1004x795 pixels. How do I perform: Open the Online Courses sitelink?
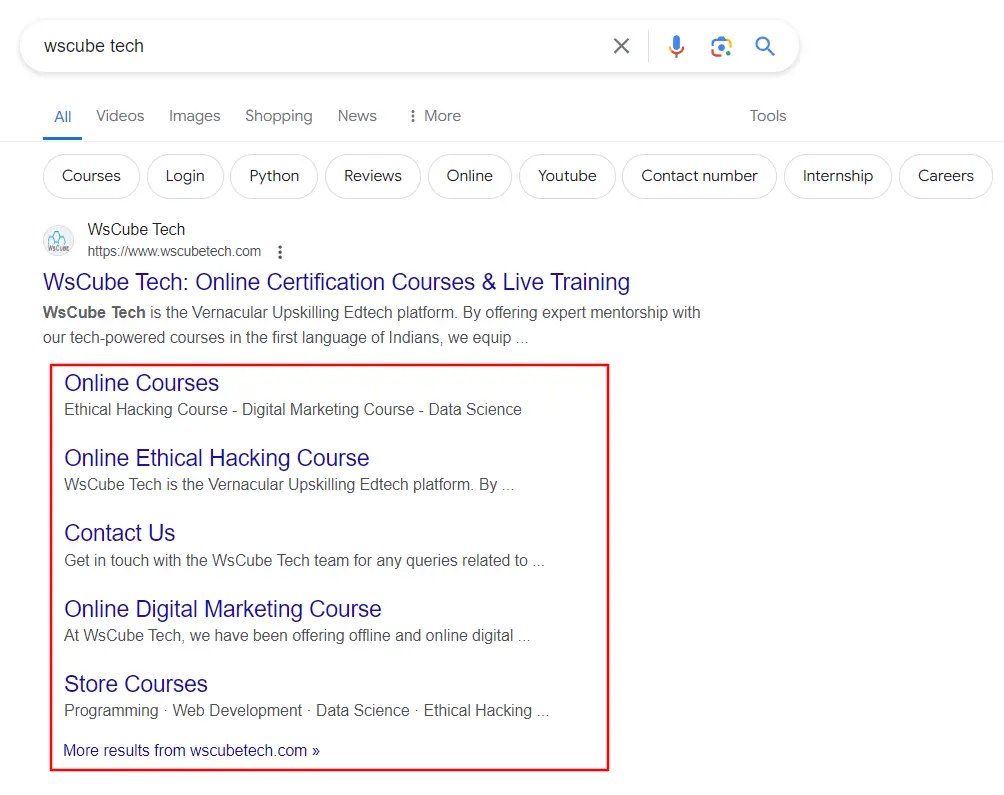(142, 383)
